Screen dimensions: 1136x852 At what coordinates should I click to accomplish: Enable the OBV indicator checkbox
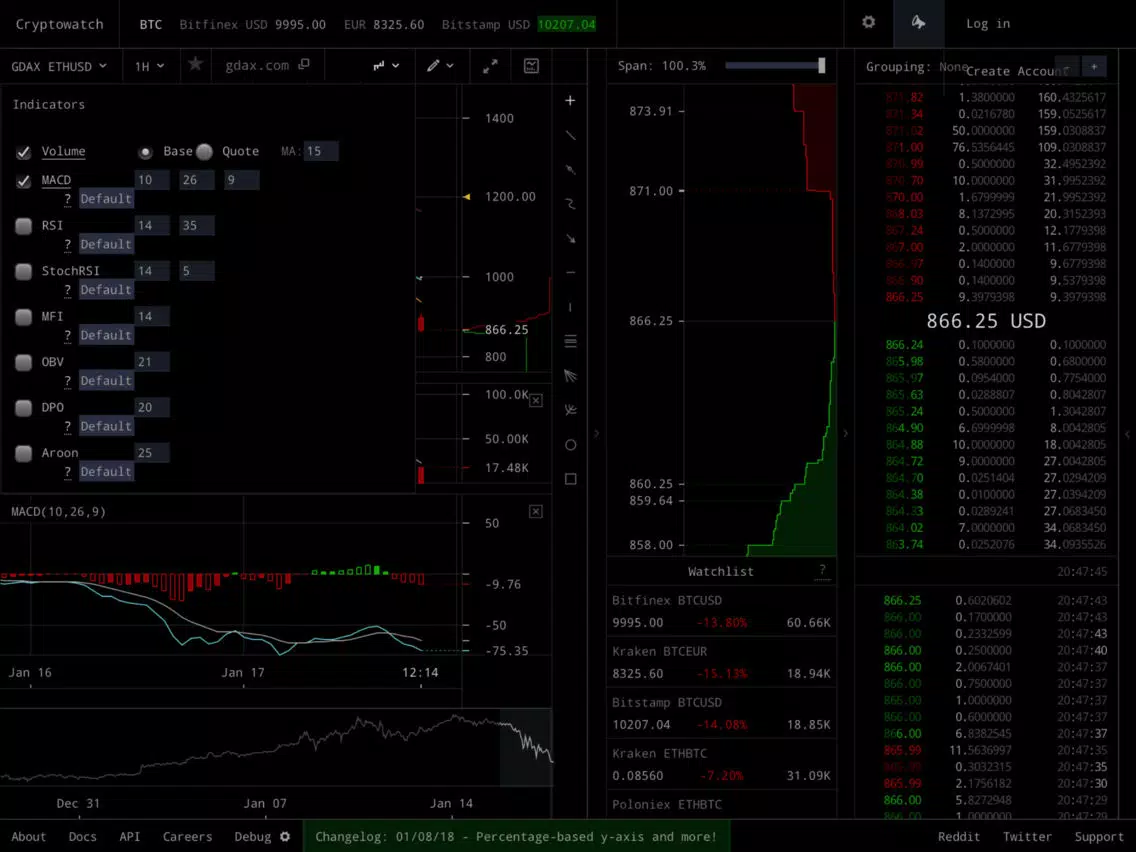(x=23, y=362)
